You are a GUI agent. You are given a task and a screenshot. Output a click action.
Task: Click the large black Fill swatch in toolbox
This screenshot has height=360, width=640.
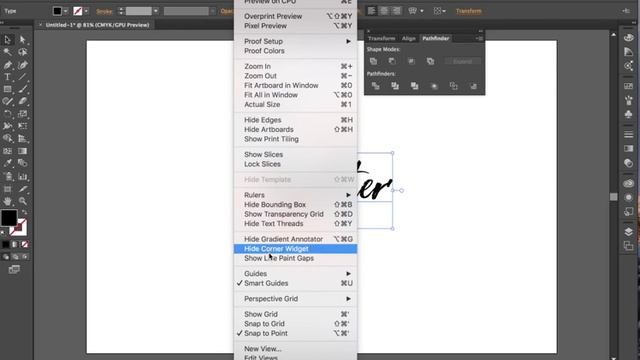coord(9,218)
